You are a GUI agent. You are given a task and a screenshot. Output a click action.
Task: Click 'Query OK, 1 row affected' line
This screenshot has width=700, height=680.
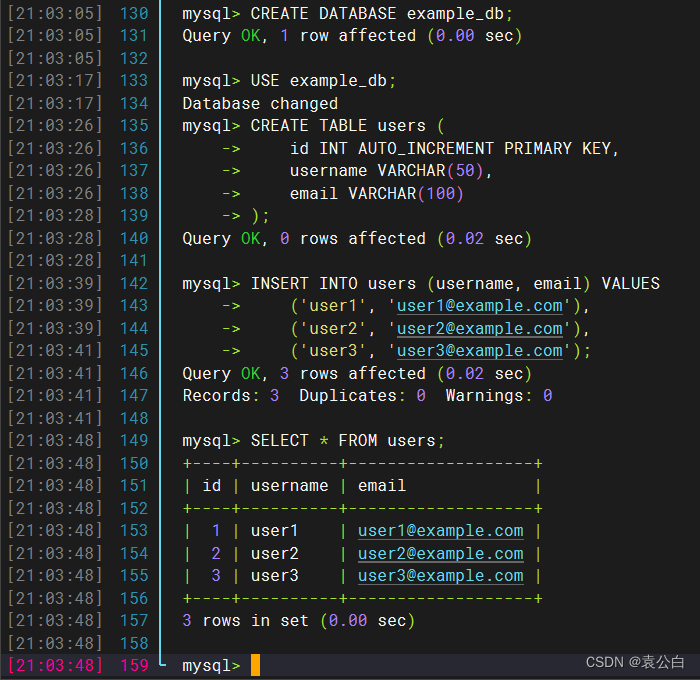pos(352,36)
